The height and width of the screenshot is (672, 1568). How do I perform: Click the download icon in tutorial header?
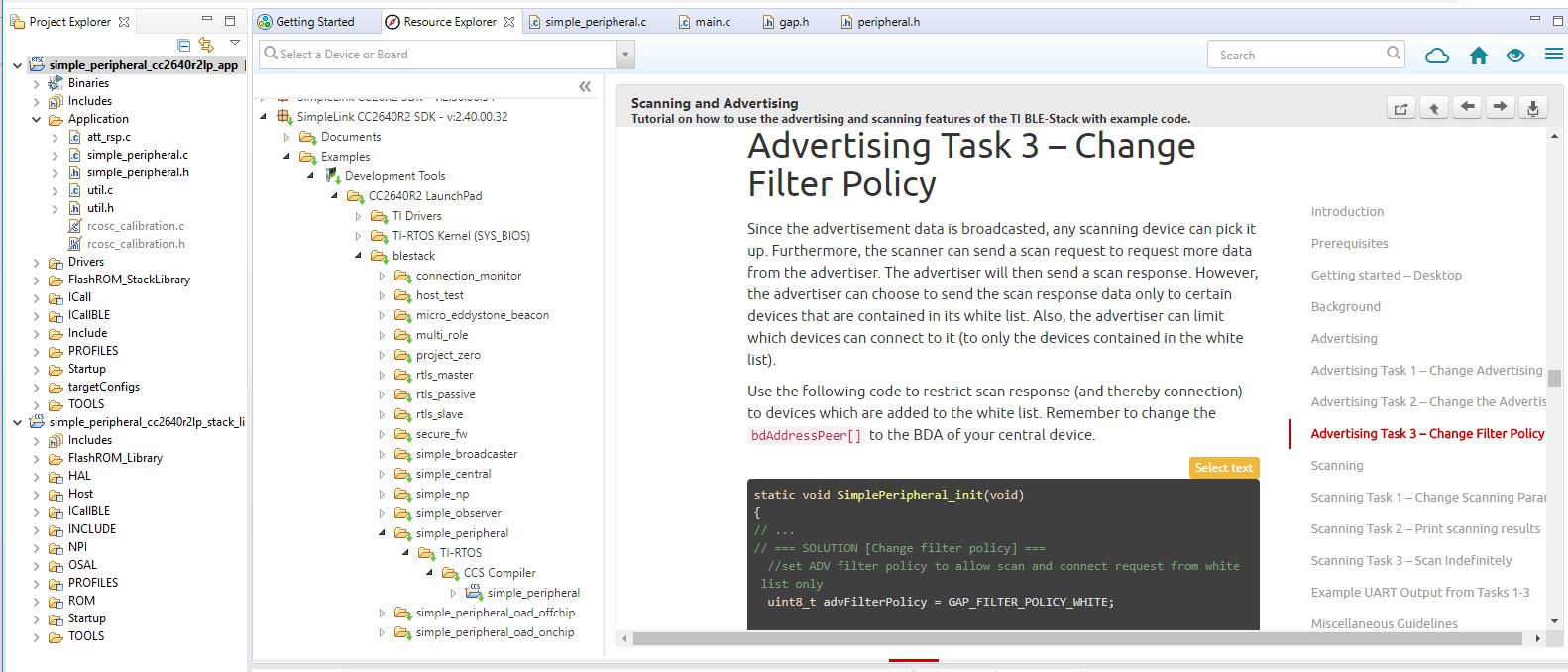coord(1533,108)
